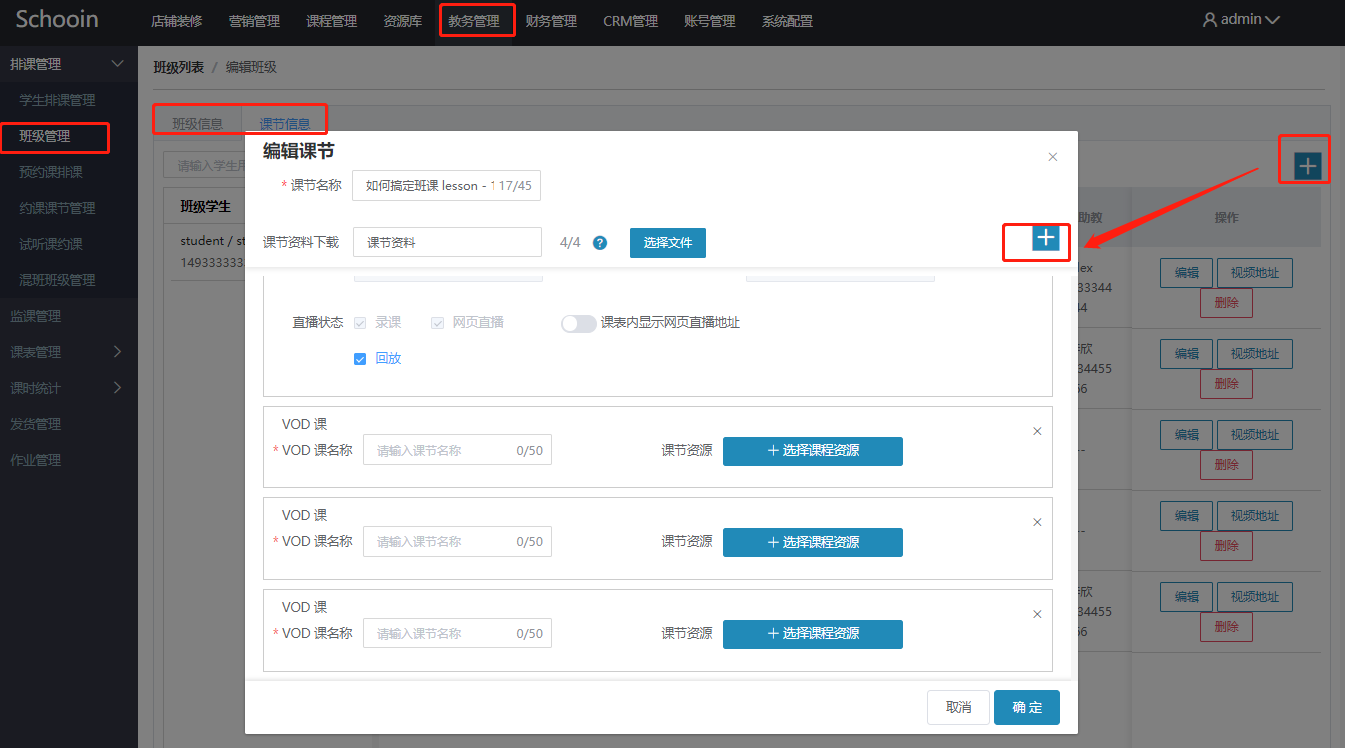The image size is (1345, 748).
Task: Toggle the 录课 checkbox
Action: tap(360, 323)
